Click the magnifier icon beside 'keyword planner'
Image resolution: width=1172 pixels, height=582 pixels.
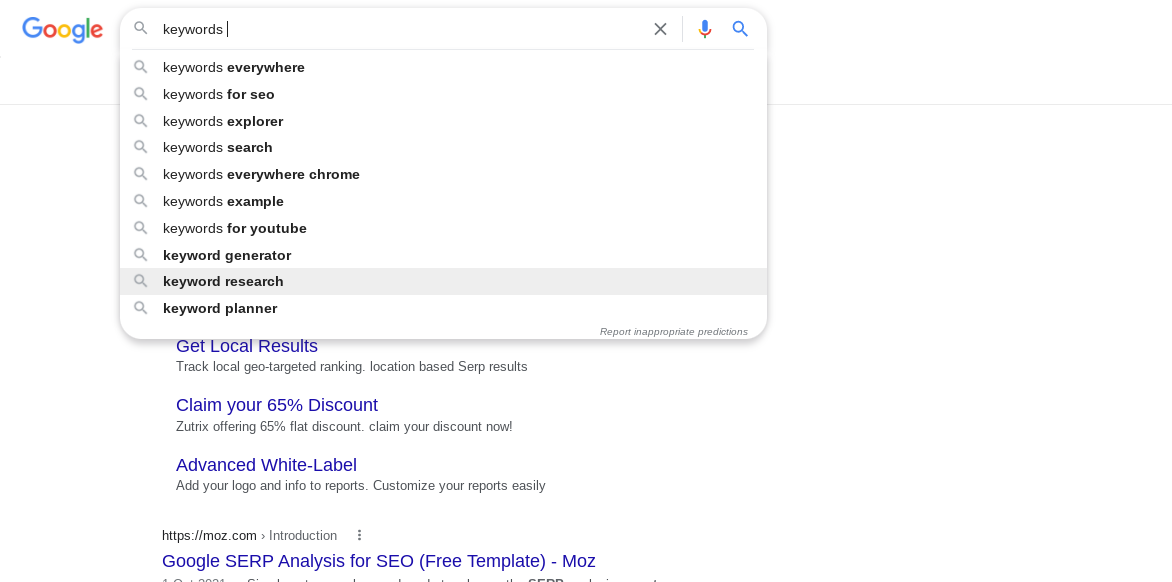141,307
